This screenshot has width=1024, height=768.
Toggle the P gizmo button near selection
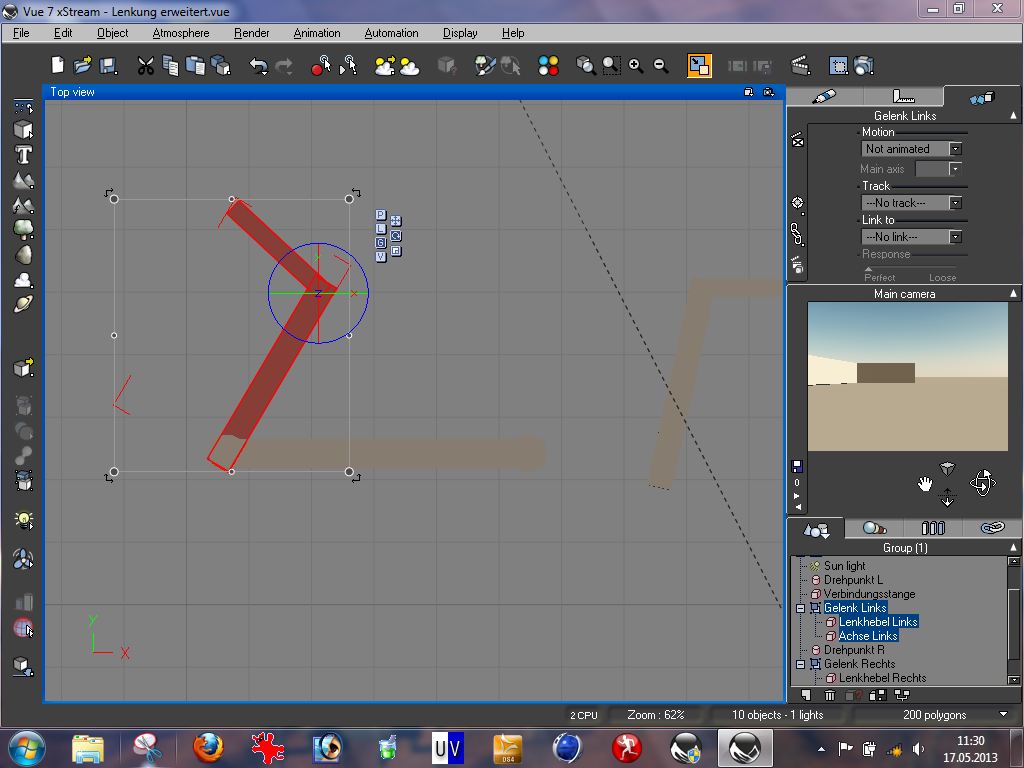[x=381, y=215]
